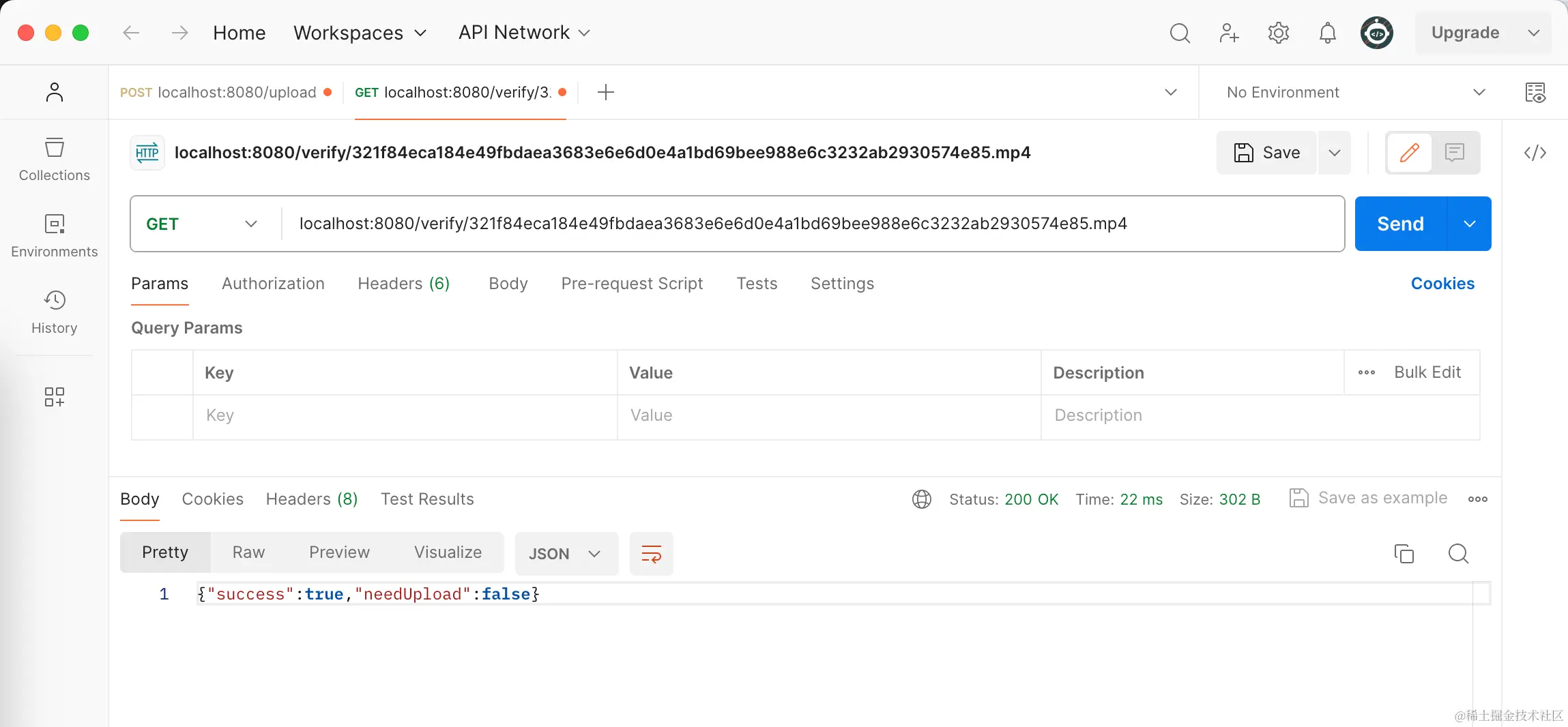Open the Test Results tab

(x=427, y=499)
